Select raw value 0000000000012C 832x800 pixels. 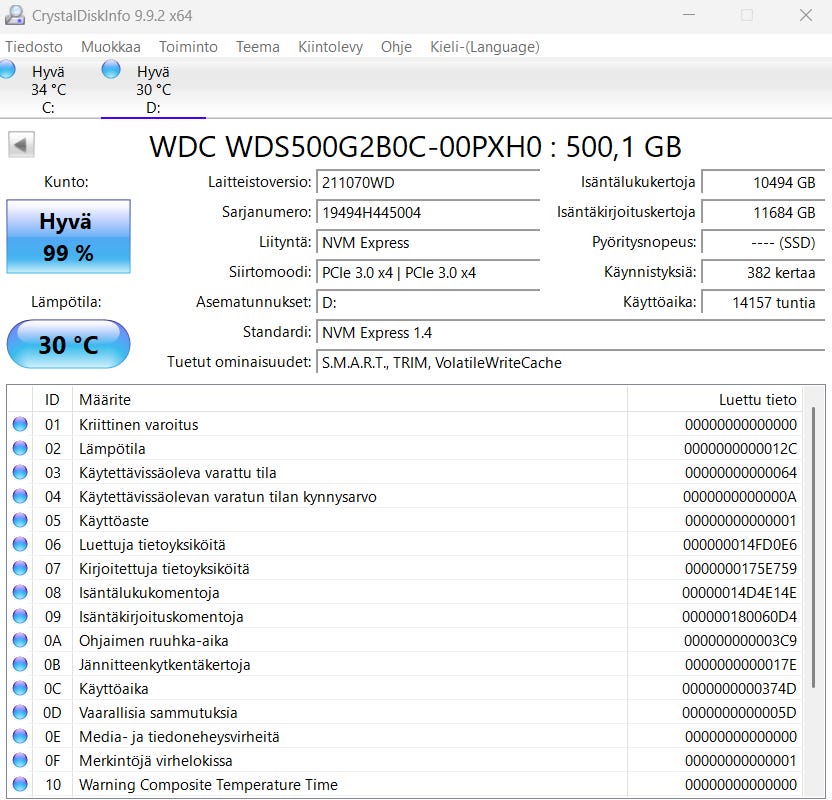click(740, 449)
